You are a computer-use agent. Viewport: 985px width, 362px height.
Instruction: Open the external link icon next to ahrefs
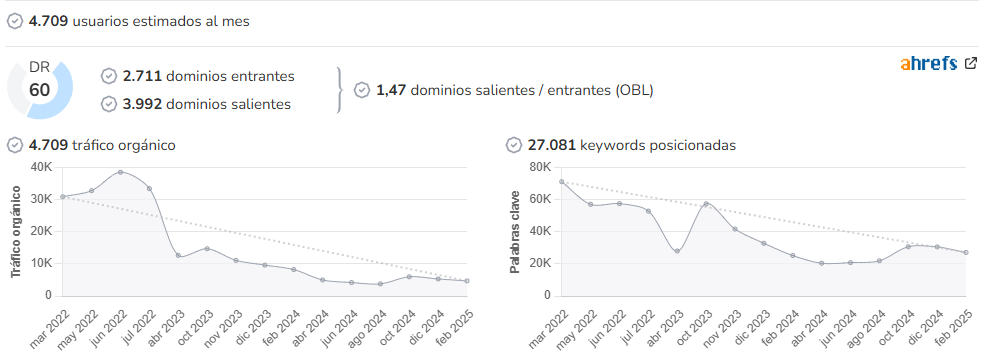click(971, 63)
